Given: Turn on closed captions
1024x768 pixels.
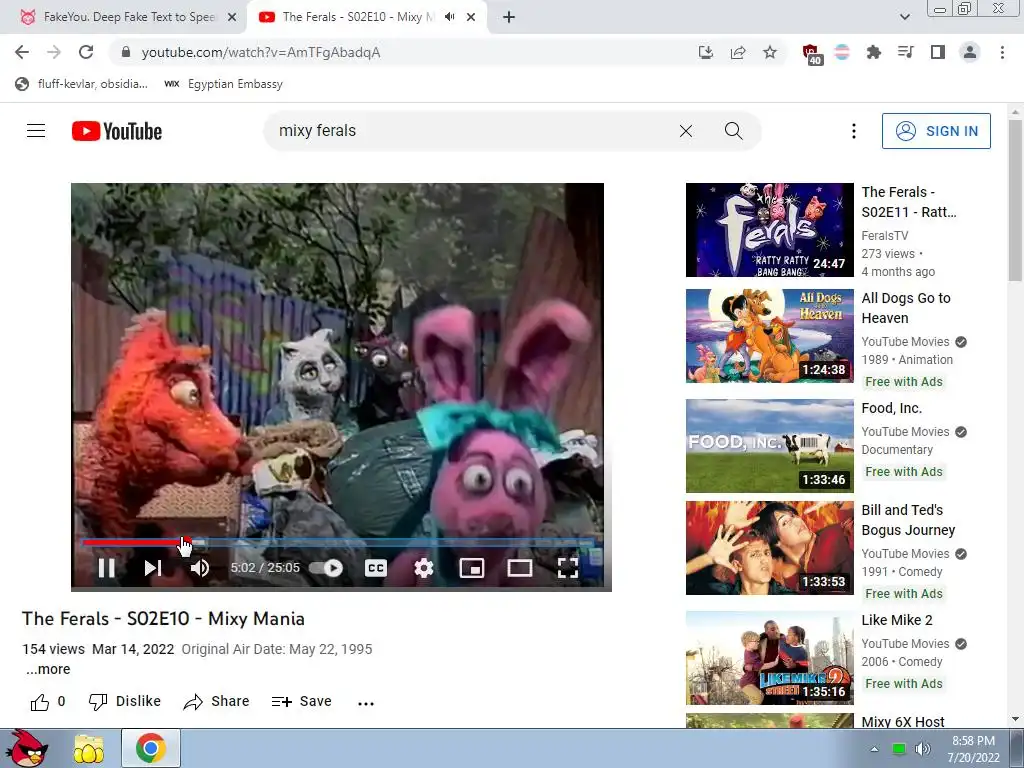Looking at the screenshot, I should [376, 568].
